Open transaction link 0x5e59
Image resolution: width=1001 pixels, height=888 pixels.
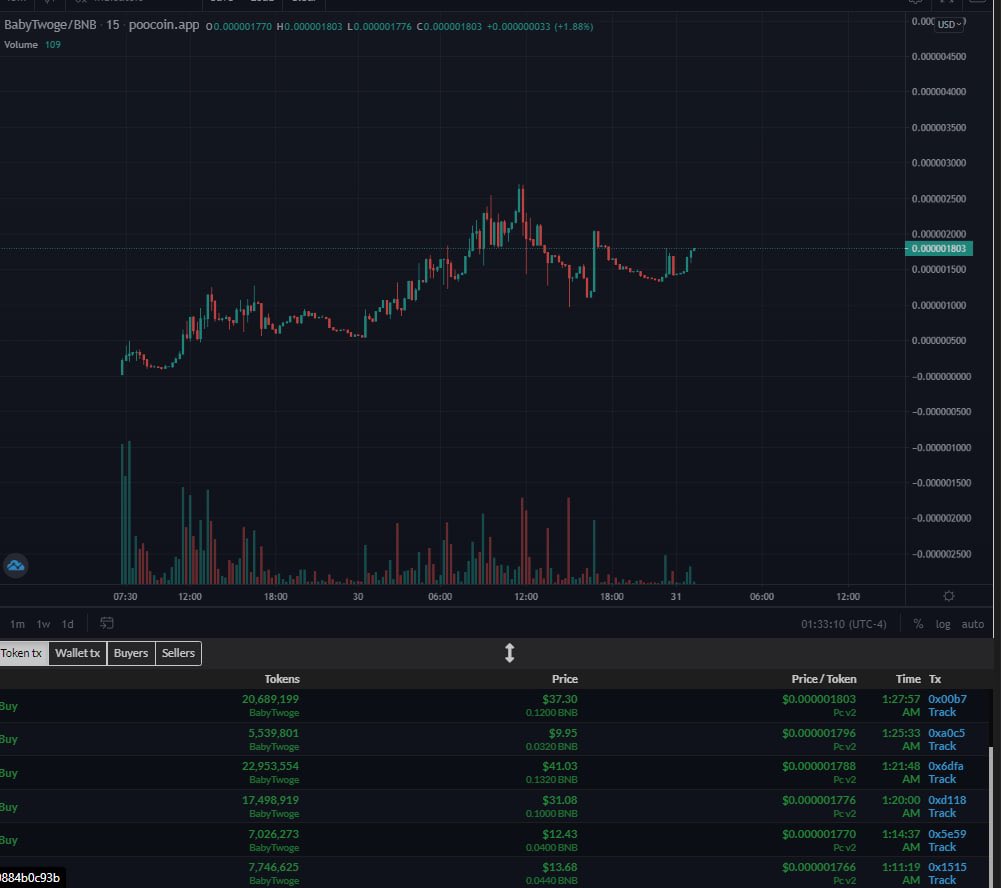[x=947, y=834]
